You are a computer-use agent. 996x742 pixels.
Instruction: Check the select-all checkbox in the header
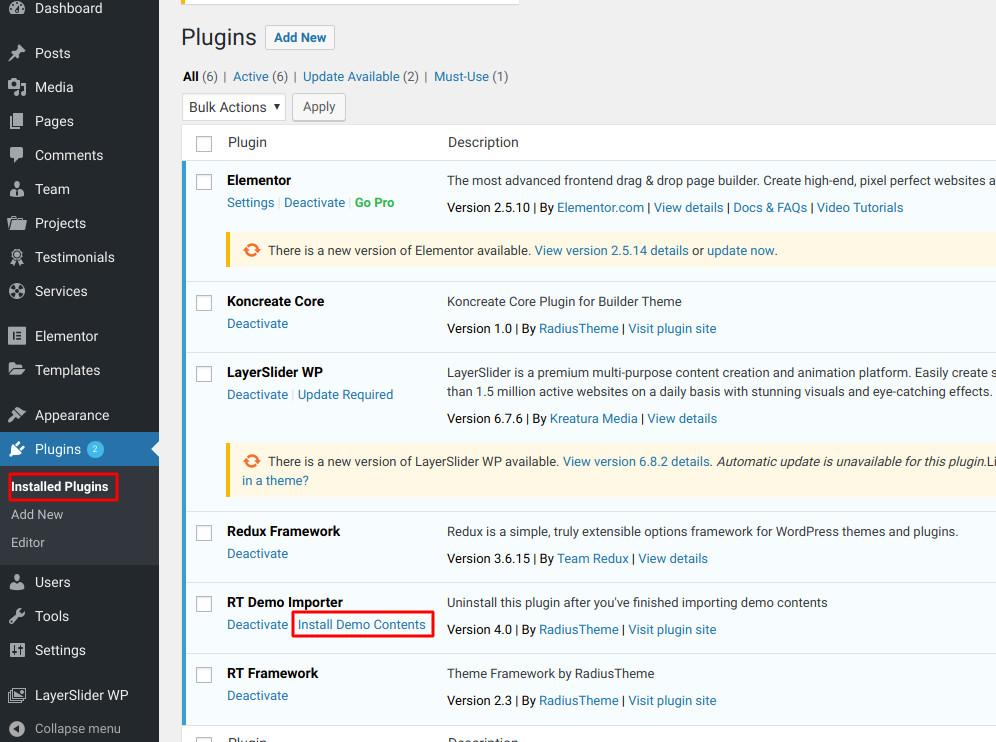click(x=204, y=144)
